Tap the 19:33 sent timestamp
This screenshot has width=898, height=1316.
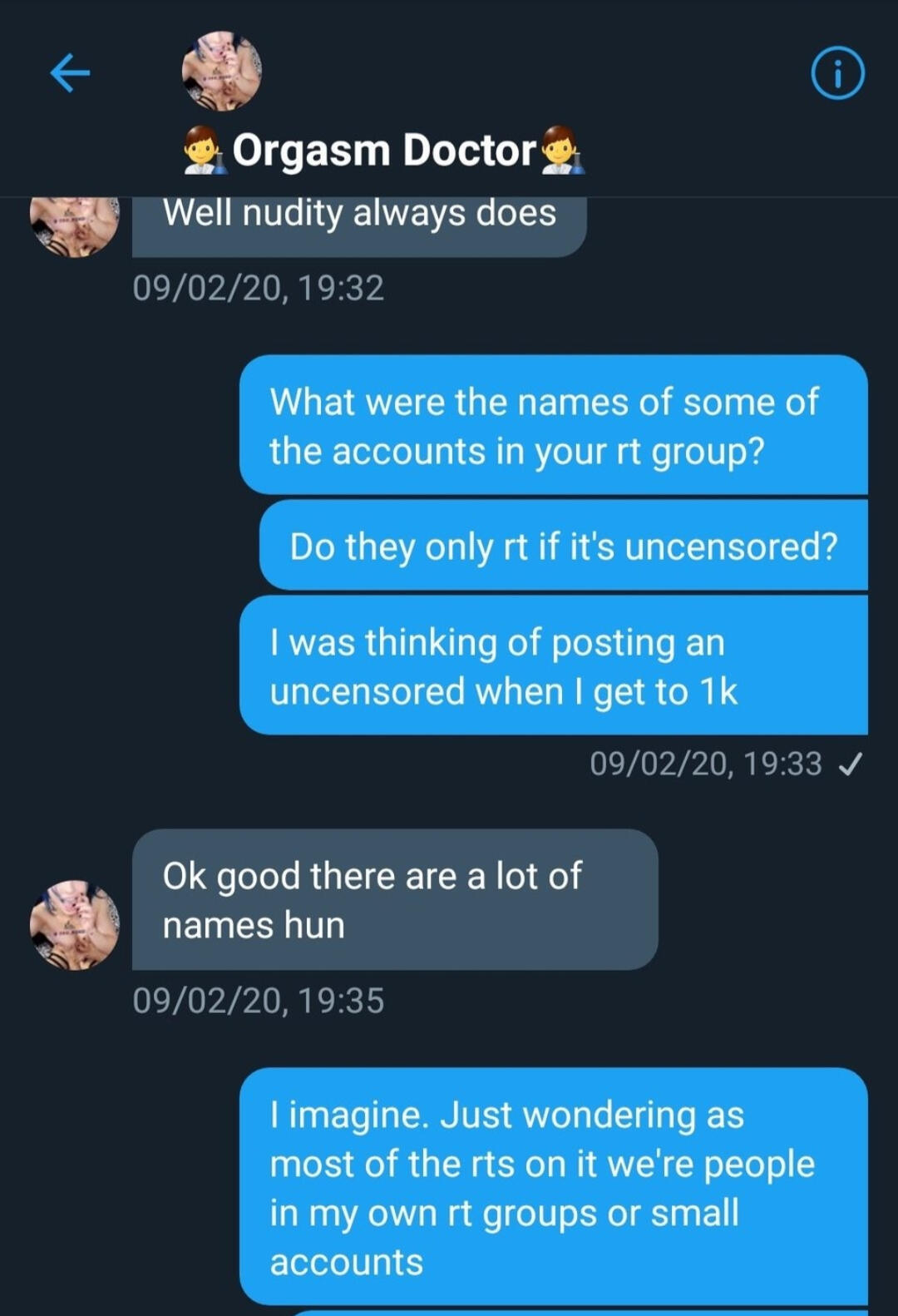(x=705, y=764)
